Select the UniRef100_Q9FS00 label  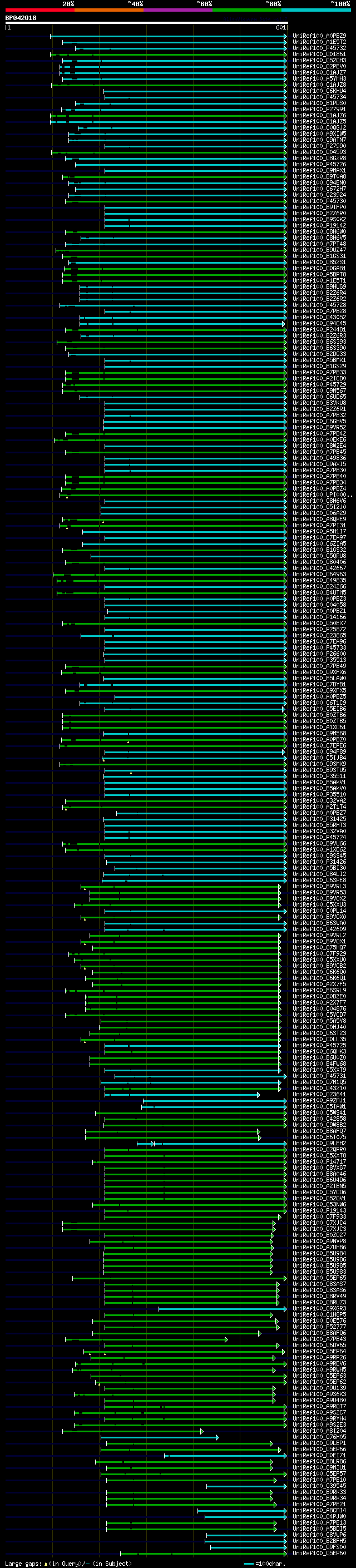(319, 1547)
